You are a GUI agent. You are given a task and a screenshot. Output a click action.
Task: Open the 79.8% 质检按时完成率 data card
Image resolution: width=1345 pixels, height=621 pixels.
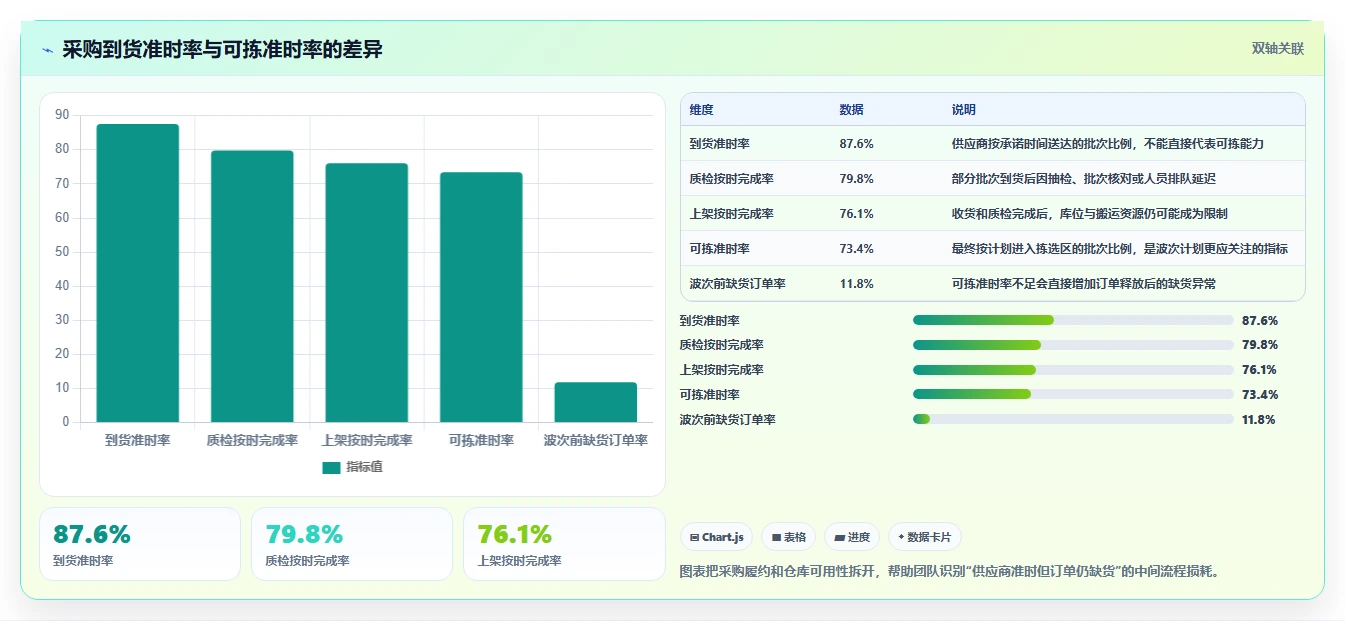click(x=352, y=544)
